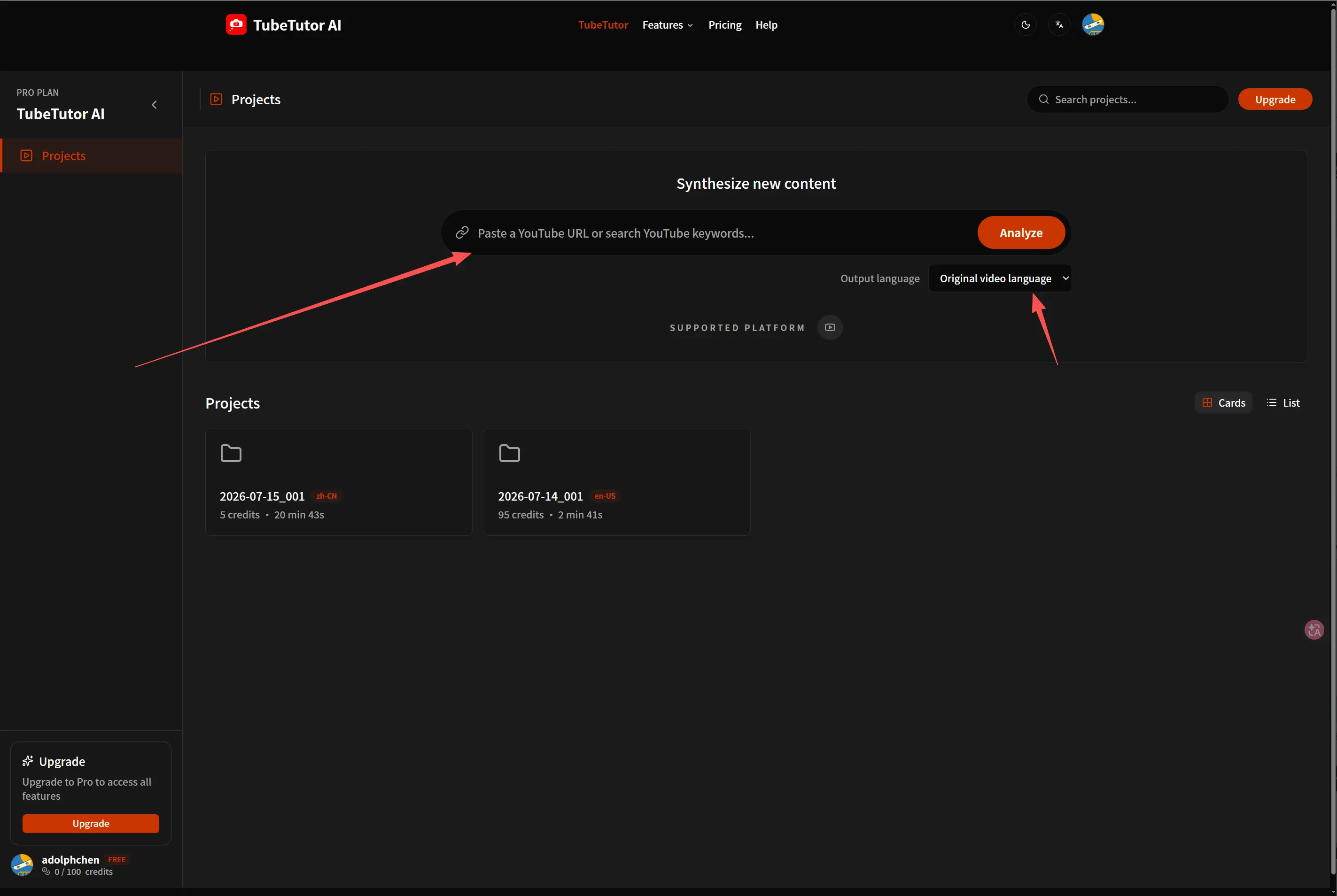Go to the Pricing page
The image size is (1337, 896).
click(x=725, y=25)
